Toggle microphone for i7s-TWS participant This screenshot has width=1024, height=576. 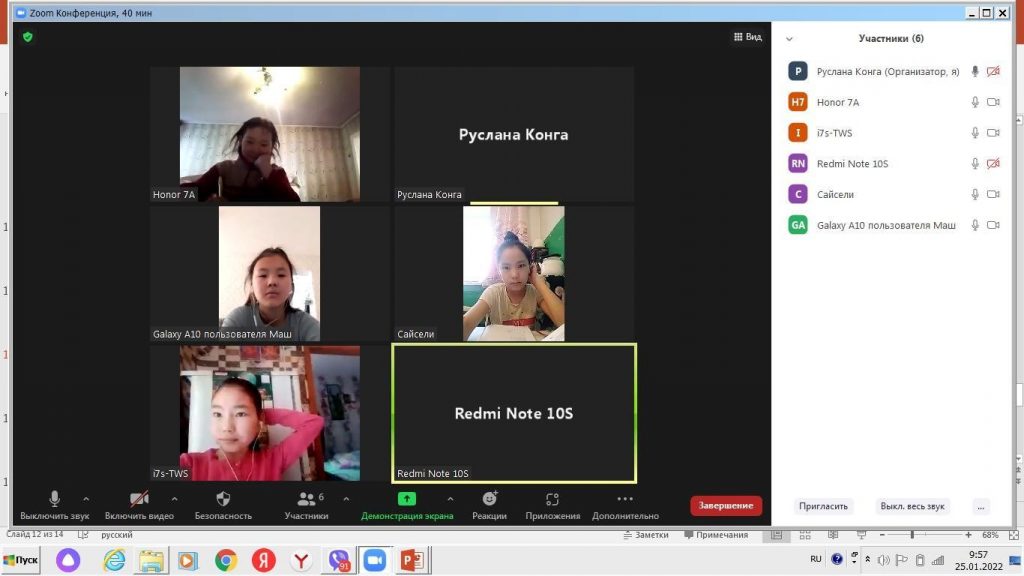[x=975, y=133]
